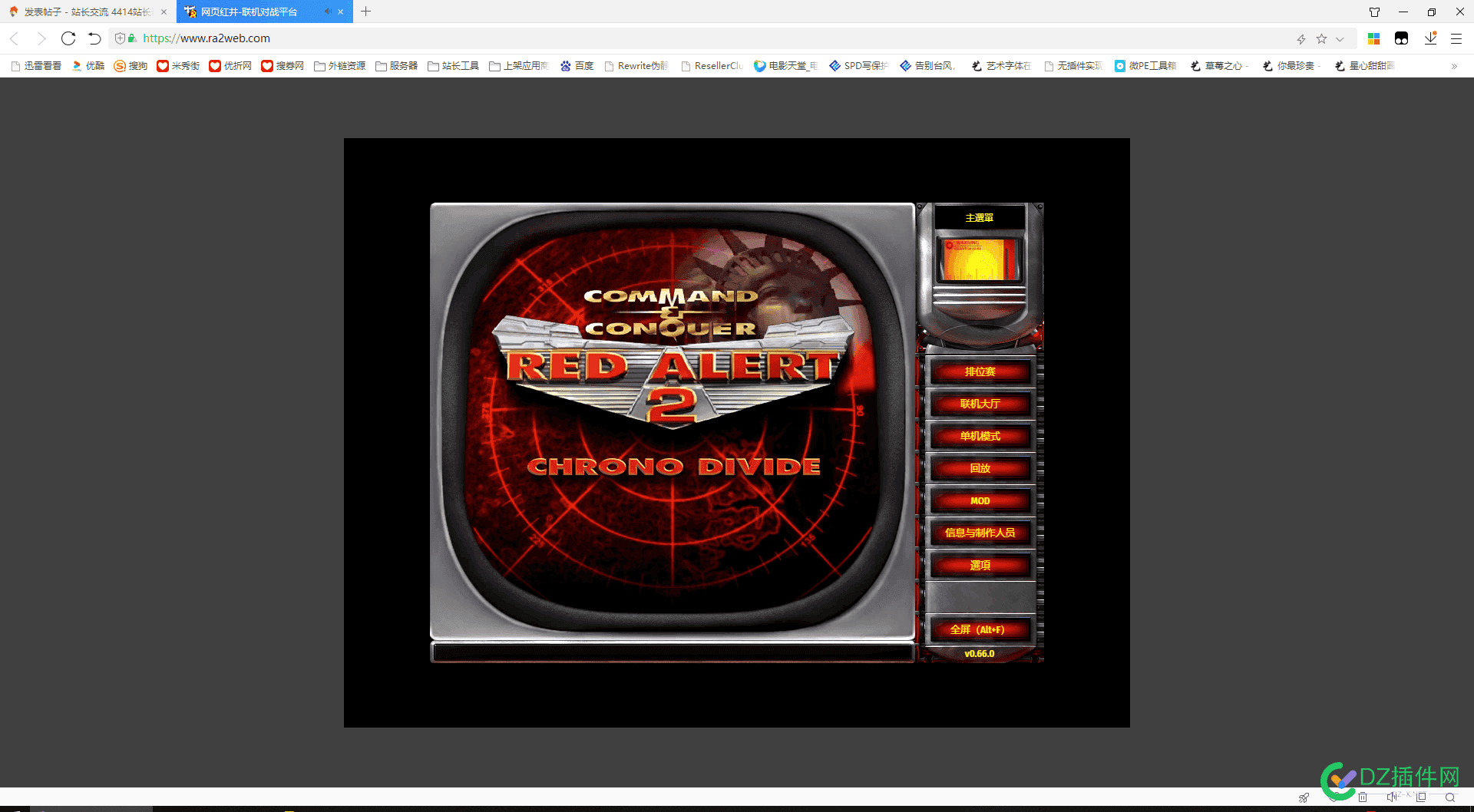The image size is (1474, 812).
Task: Click the radar warning screen thumbnail
Action: (980, 259)
